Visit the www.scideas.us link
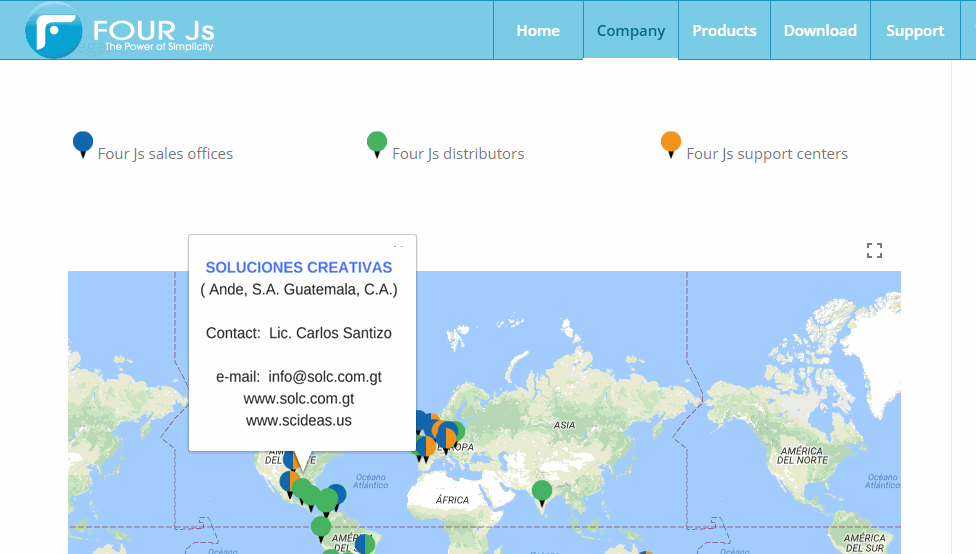 pos(299,420)
